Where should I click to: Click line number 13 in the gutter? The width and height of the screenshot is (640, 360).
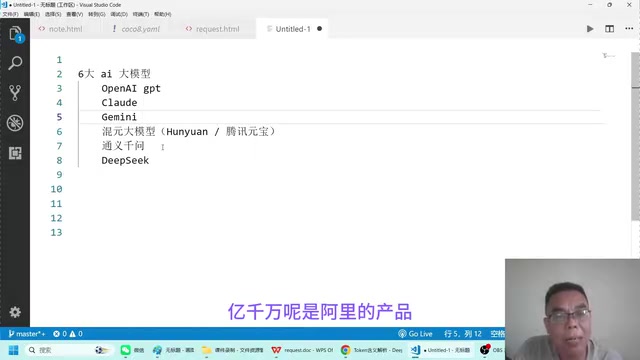coord(56,232)
